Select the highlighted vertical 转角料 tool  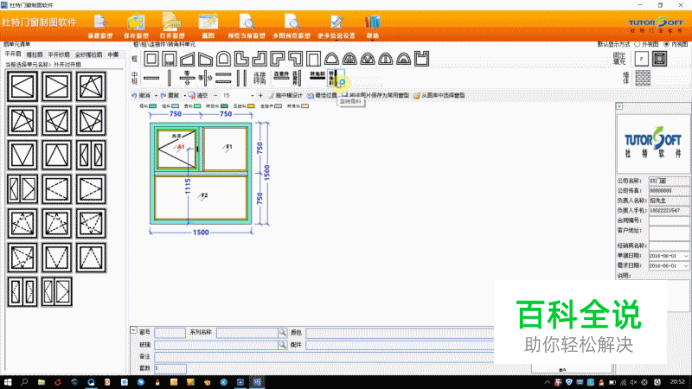(x=336, y=78)
